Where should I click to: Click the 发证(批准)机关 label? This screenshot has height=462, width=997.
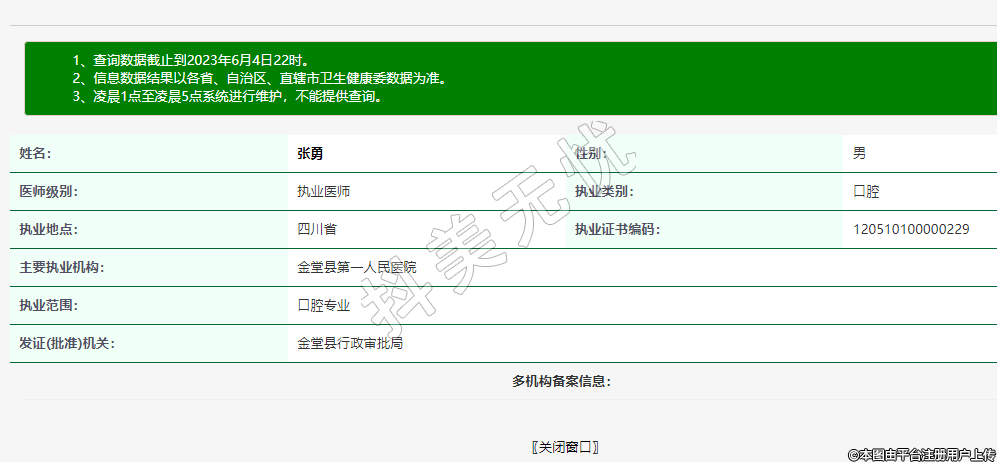pyautogui.click(x=67, y=344)
